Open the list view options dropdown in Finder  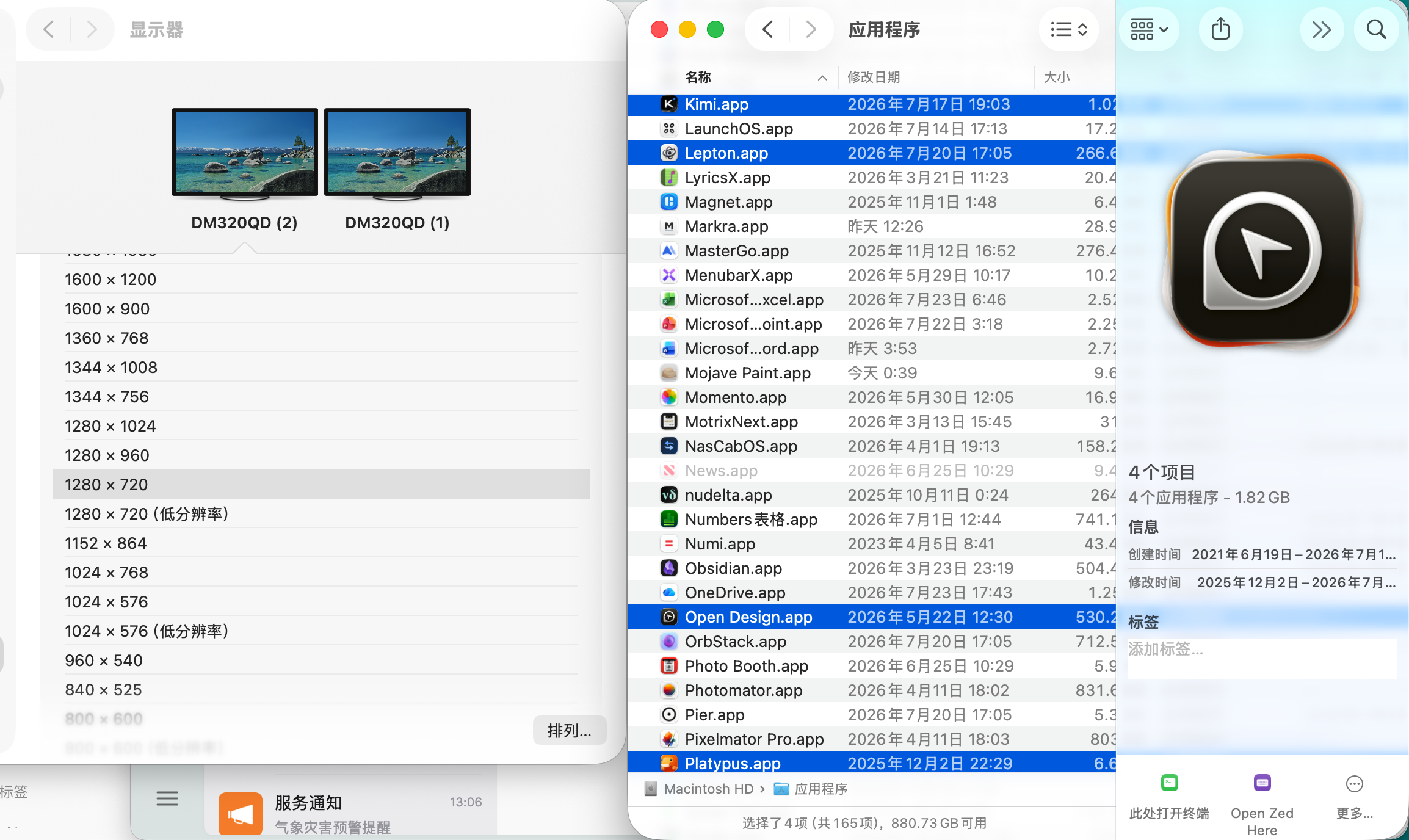[1069, 29]
